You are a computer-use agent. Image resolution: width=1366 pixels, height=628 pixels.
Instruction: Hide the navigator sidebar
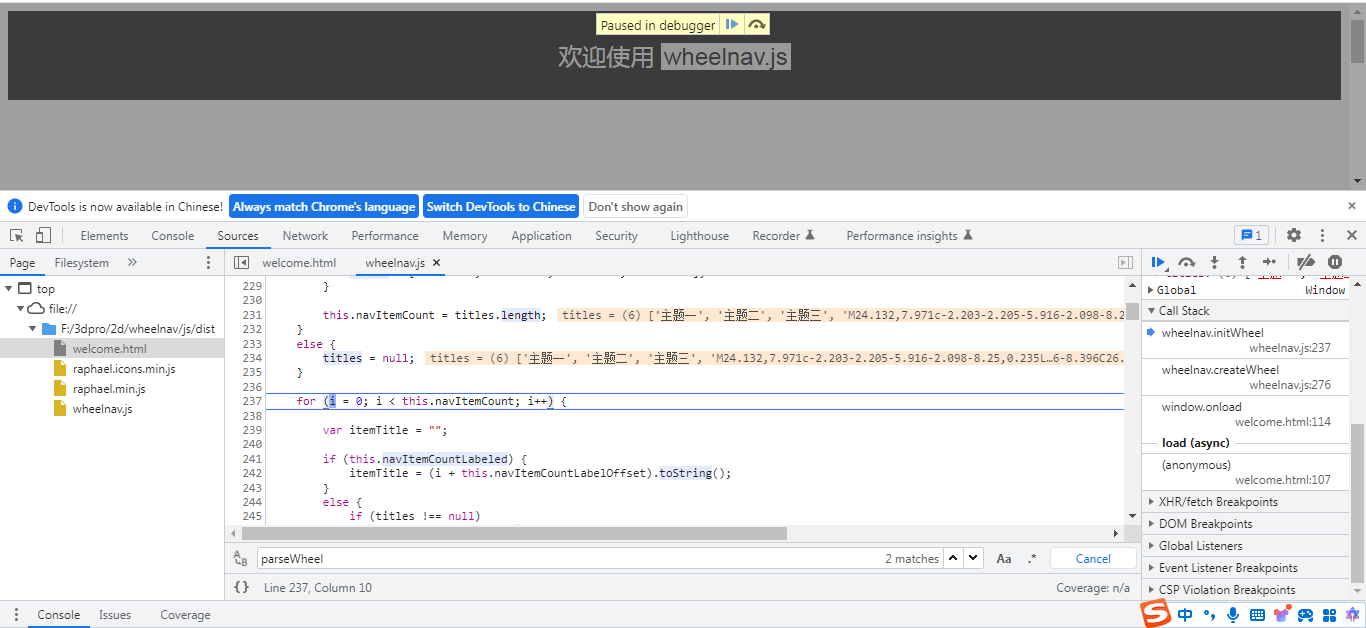pos(241,263)
